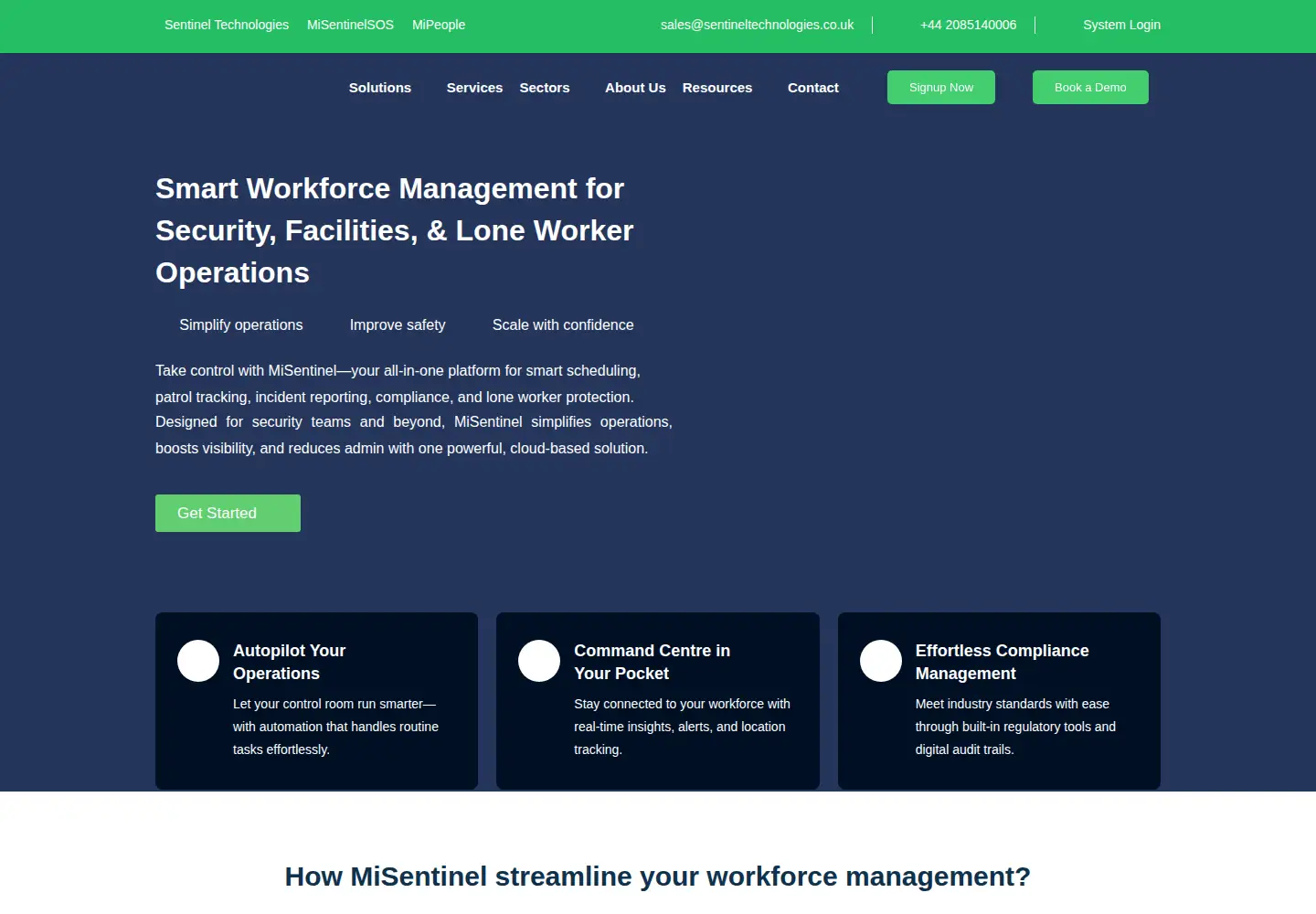Click the 'Effortless Compliance Management' heading
The width and height of the screenshot is (1316, 914).
1002,662
